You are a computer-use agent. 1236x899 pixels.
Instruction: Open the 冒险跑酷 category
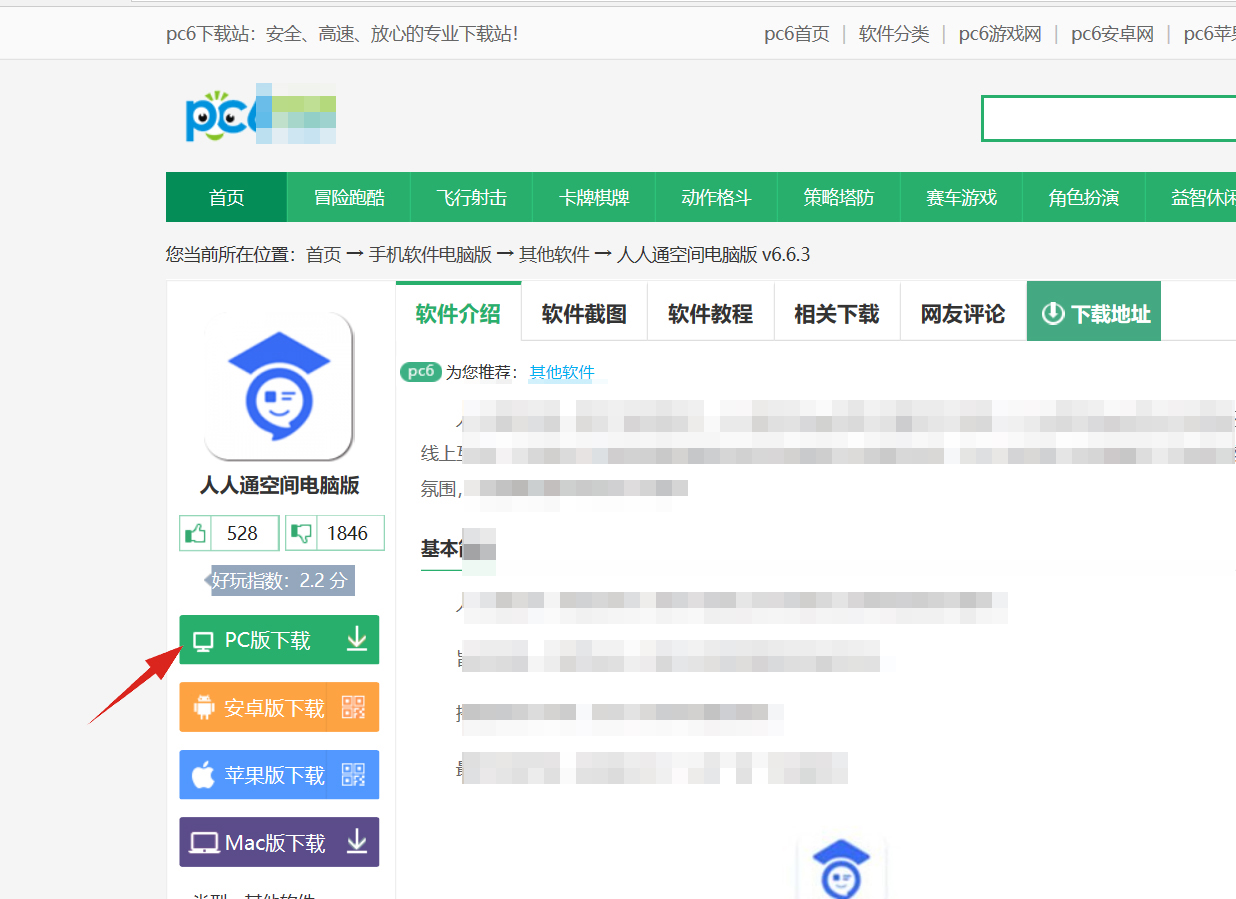(349, 197)
